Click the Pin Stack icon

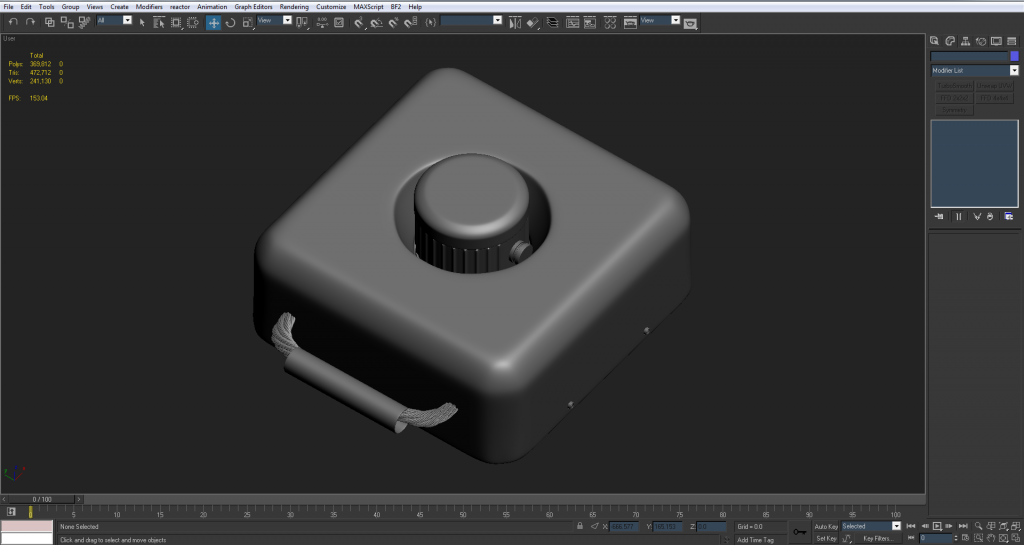point(939,216)
